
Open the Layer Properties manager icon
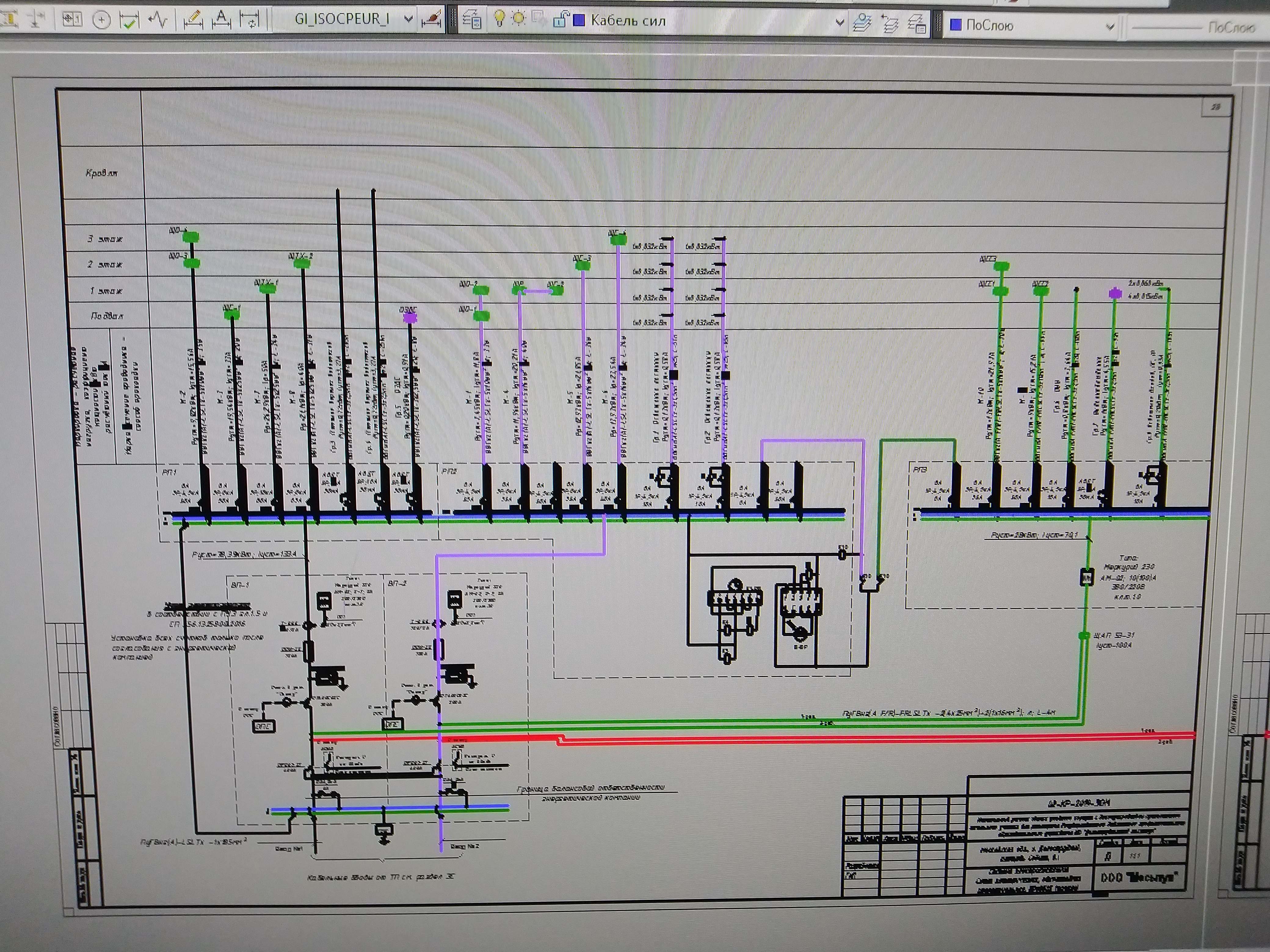coord(472,20)
